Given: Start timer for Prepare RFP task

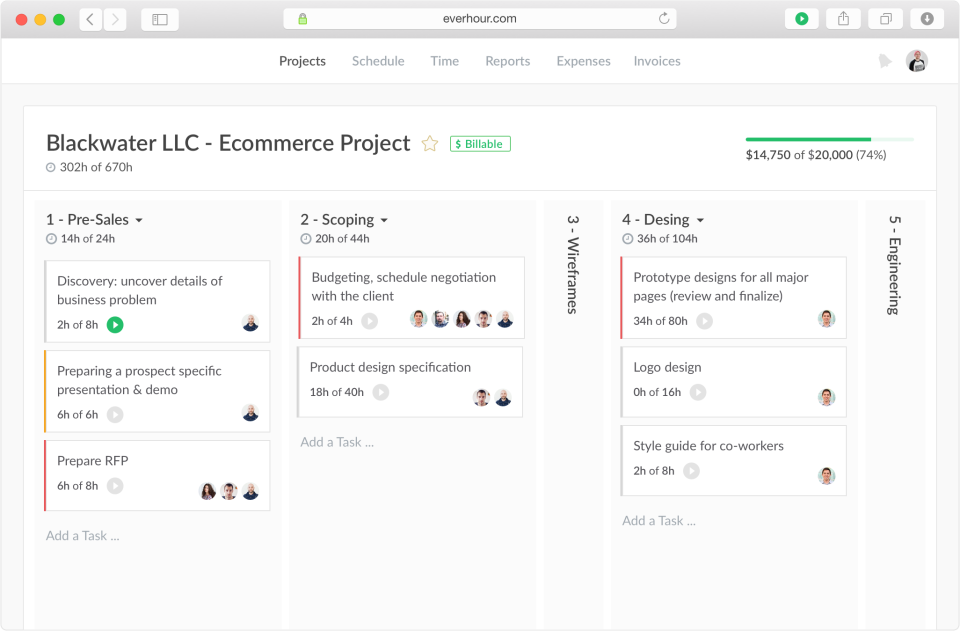Looking at the screenshot, I should click(x=115, y=486).
